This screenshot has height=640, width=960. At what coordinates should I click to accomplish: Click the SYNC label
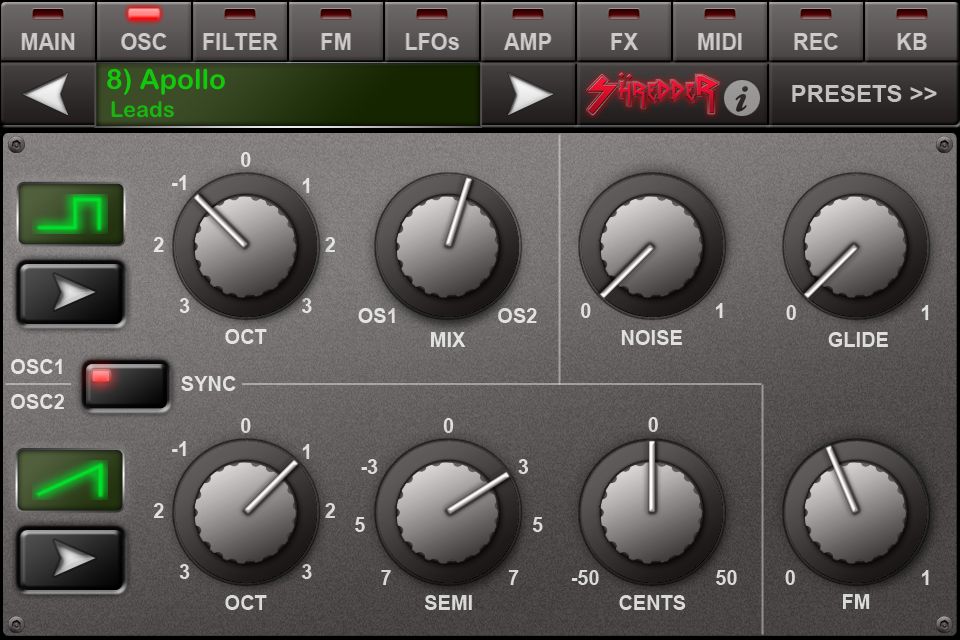pyautogui.click(x=208, y=384)
